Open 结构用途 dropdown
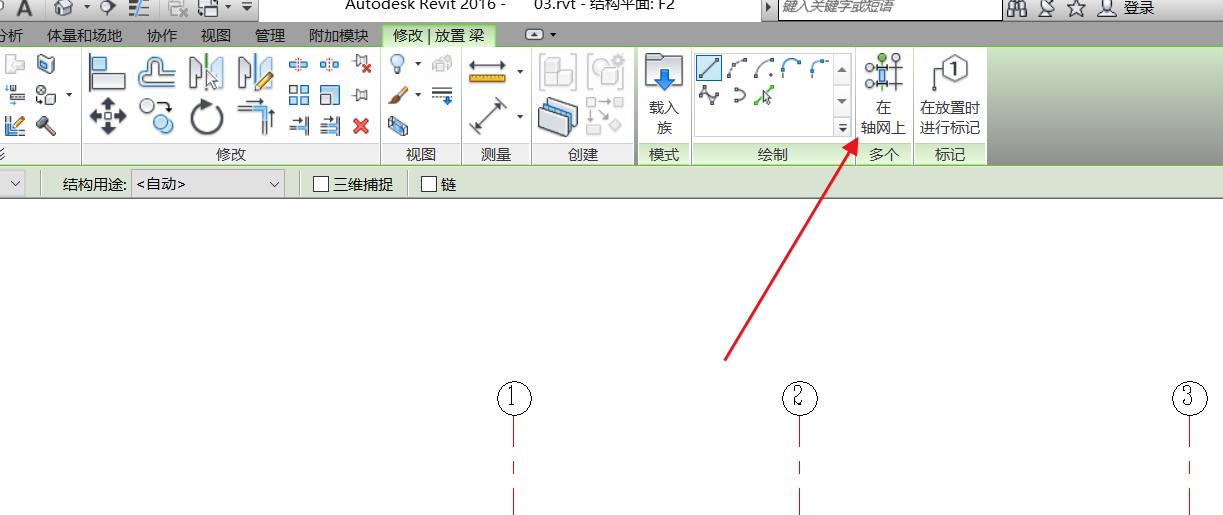1223x515 pixels. click(207, 184)
